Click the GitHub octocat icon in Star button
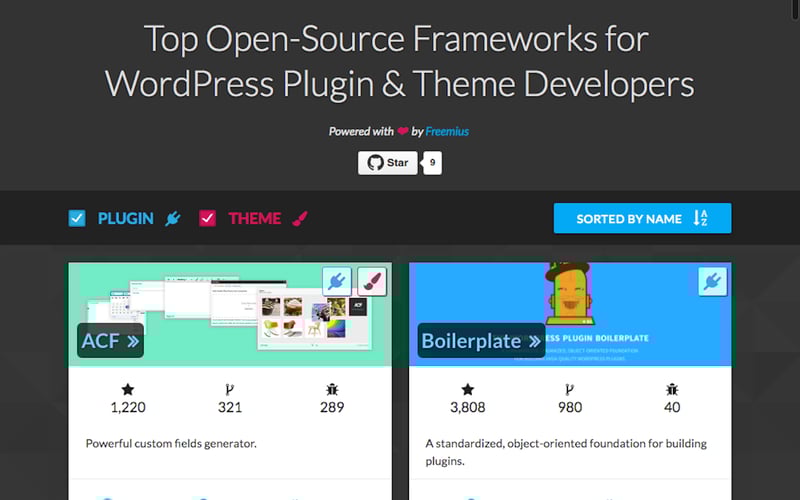800x500 pixels. point(376,163)
